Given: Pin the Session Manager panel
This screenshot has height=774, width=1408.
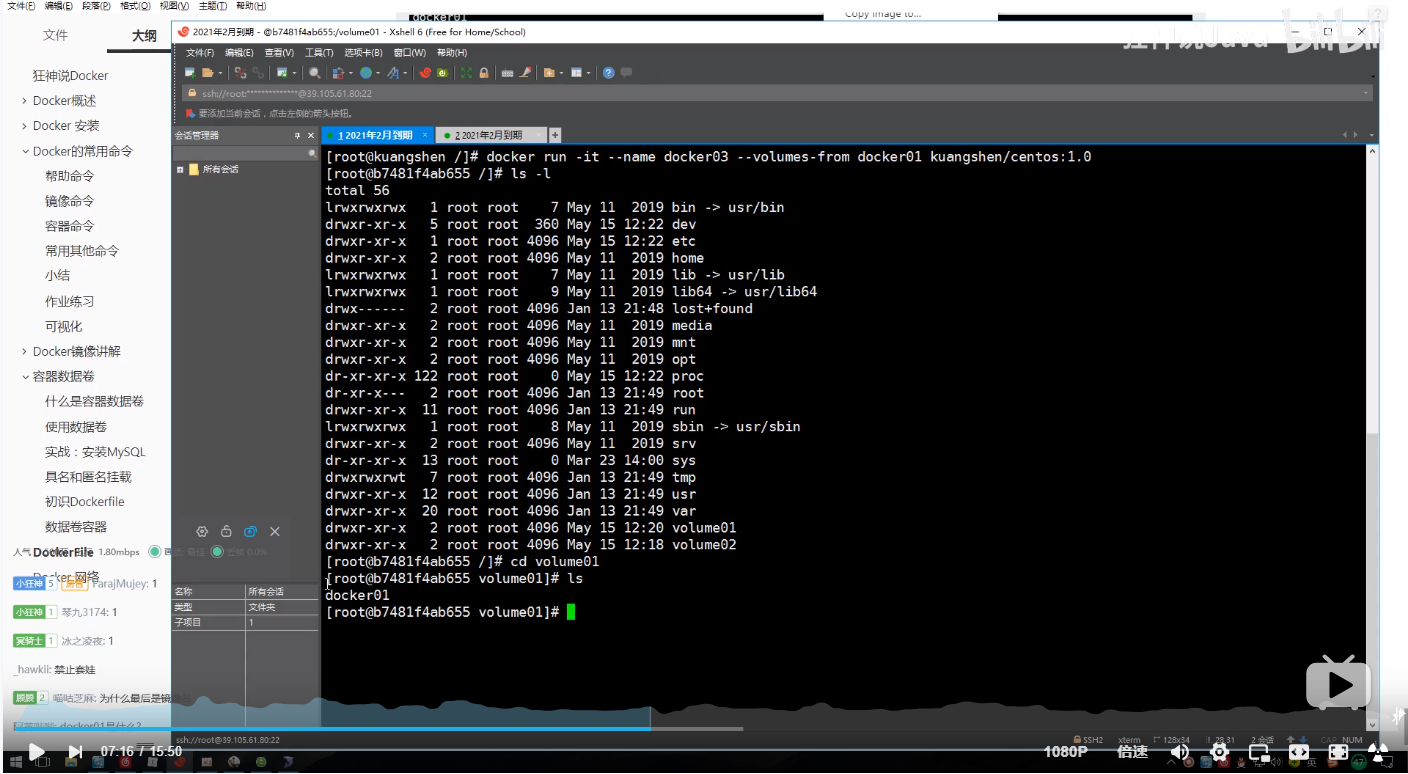Looking at the screenshot, I should (x=297, y=135).
